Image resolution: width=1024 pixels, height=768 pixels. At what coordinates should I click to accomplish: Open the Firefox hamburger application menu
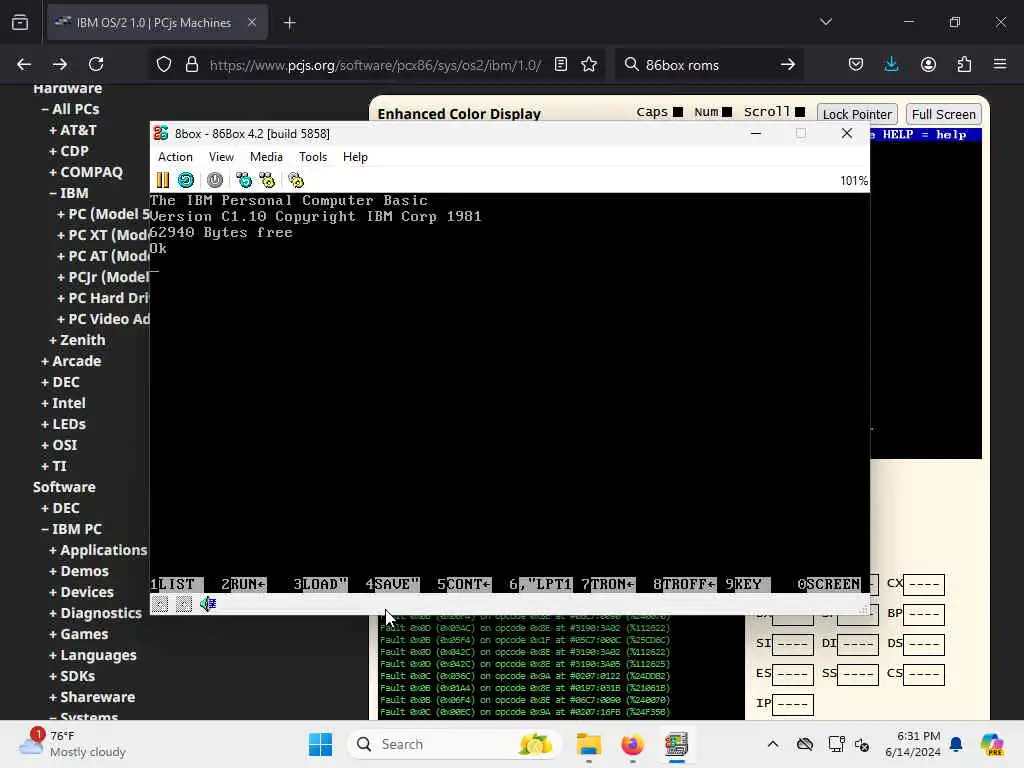1000,65
